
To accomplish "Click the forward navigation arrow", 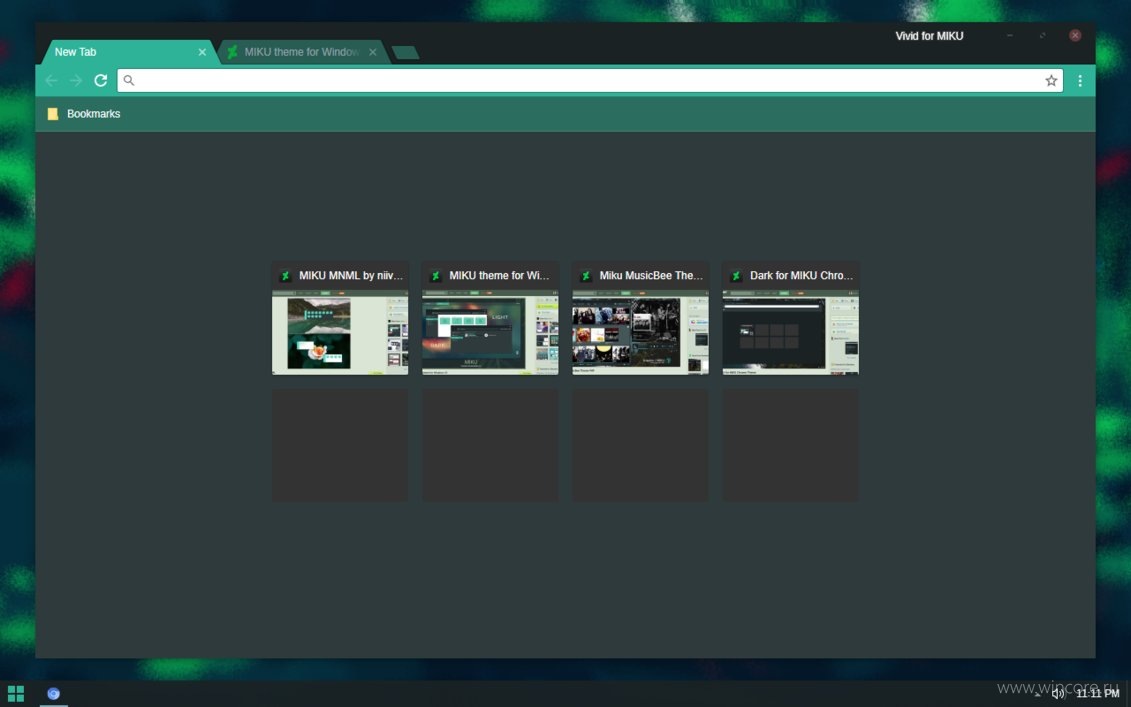I will click(76, 81).
